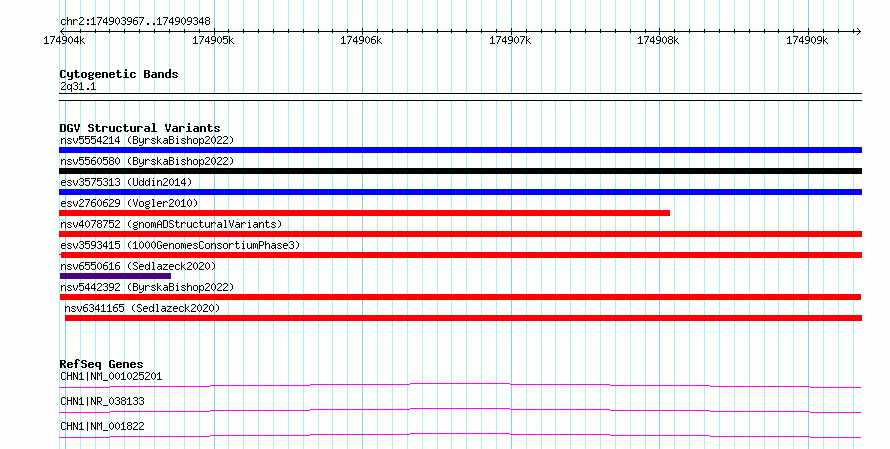Open nsv6341165 (Sedlazeck2020) label

coord(142,308)
